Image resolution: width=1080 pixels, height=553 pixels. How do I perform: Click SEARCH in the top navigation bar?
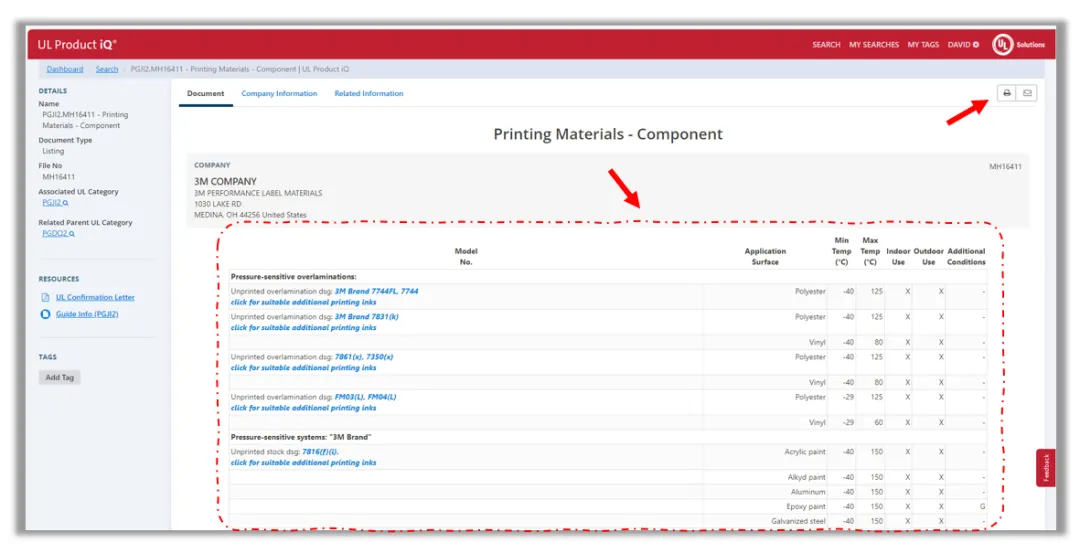click(x=826, y=45)
